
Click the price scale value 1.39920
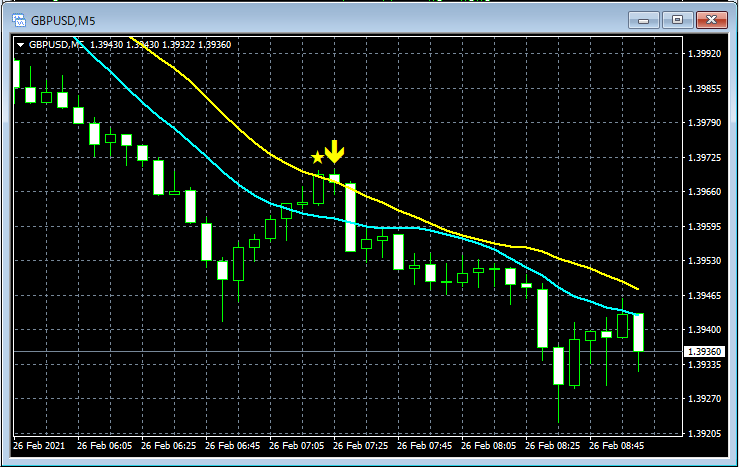click(x=705, y=54)
